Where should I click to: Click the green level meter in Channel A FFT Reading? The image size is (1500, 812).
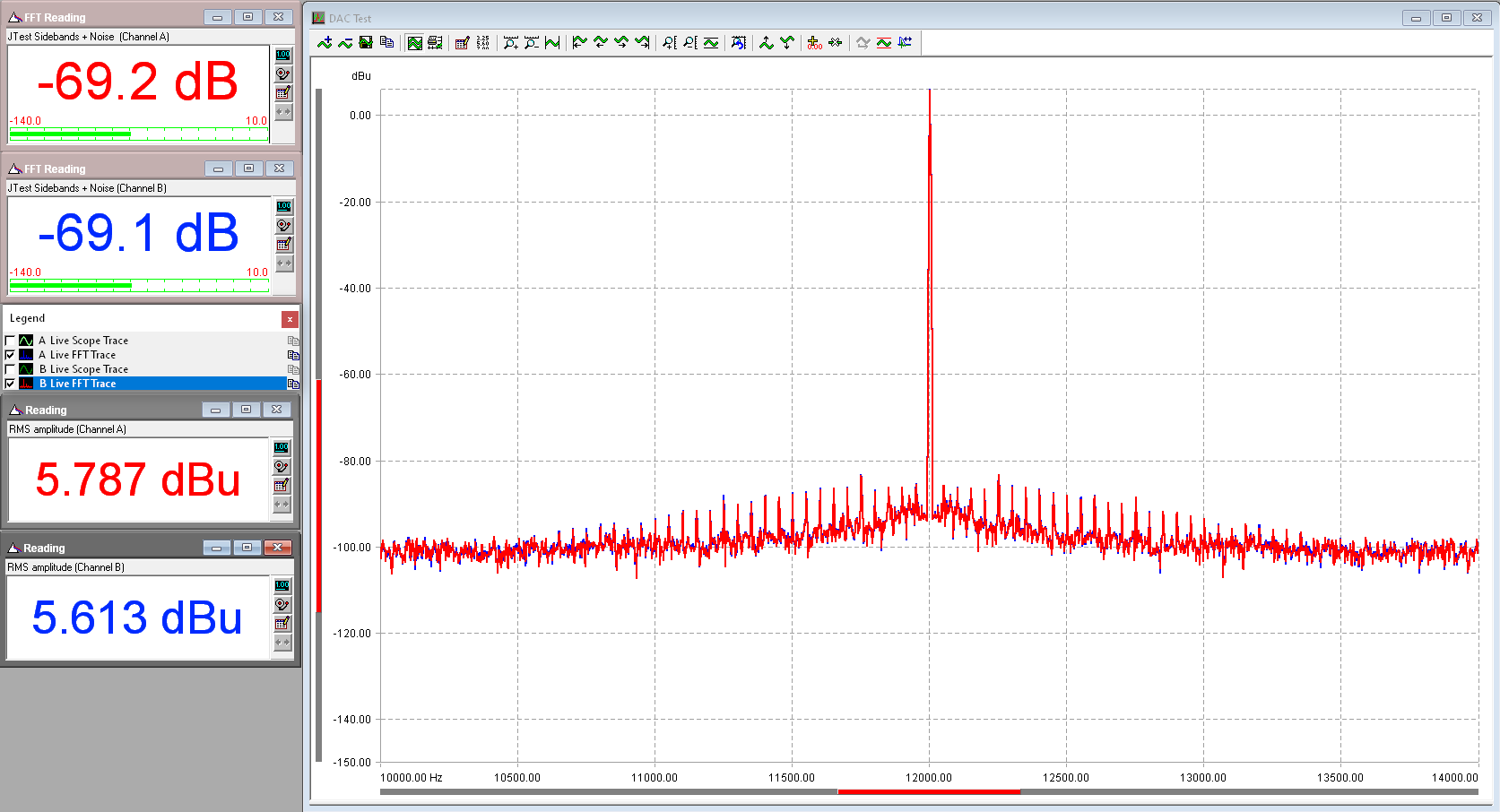pyautogui.click(x=138, y=134)
